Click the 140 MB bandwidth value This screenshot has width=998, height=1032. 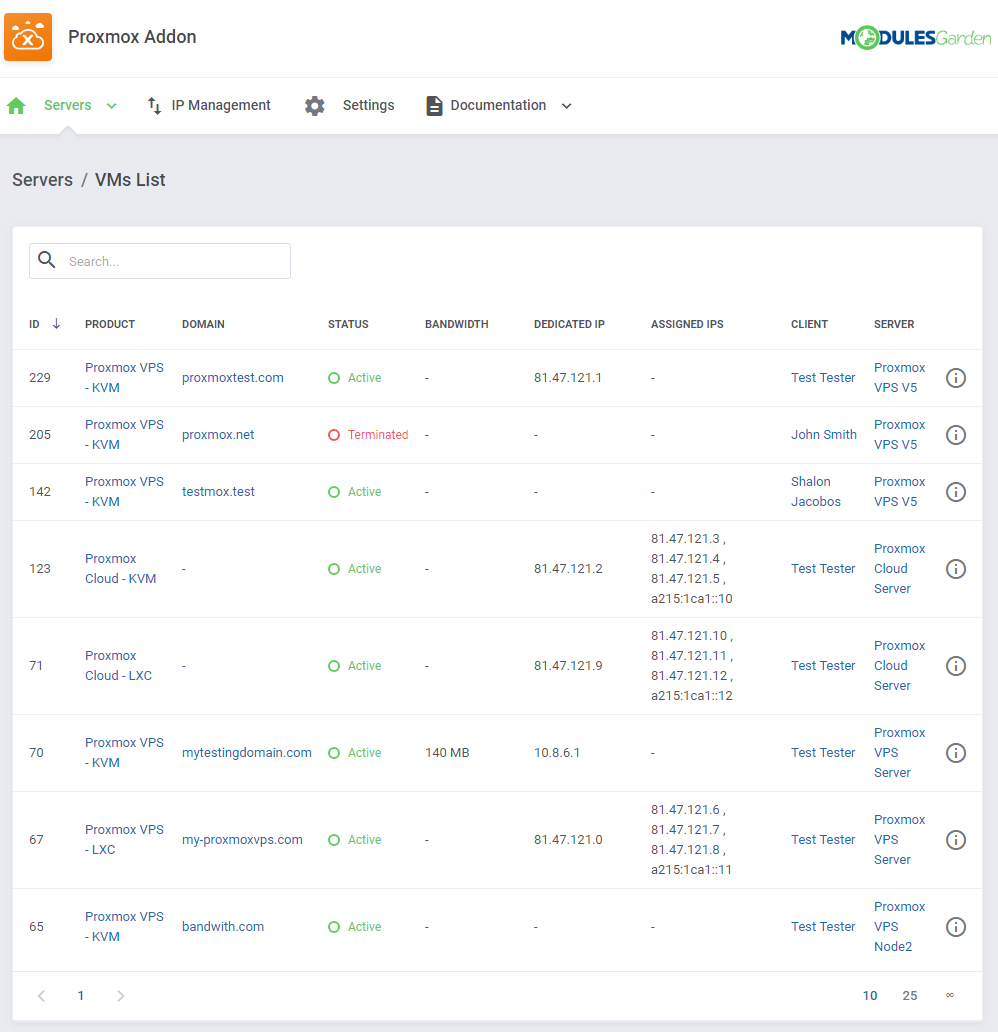point(447,752)
